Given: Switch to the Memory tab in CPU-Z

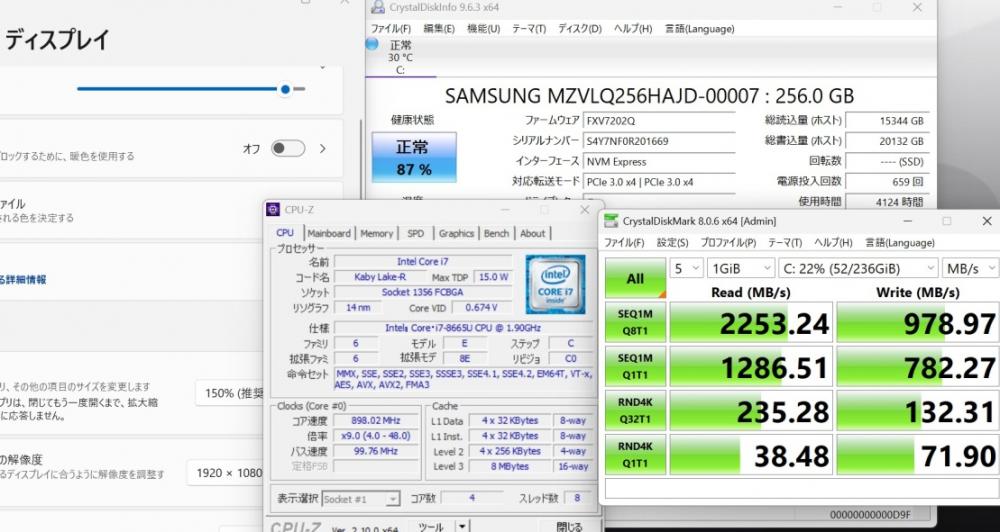Looking at the screenshot, I should click(376, 233).
